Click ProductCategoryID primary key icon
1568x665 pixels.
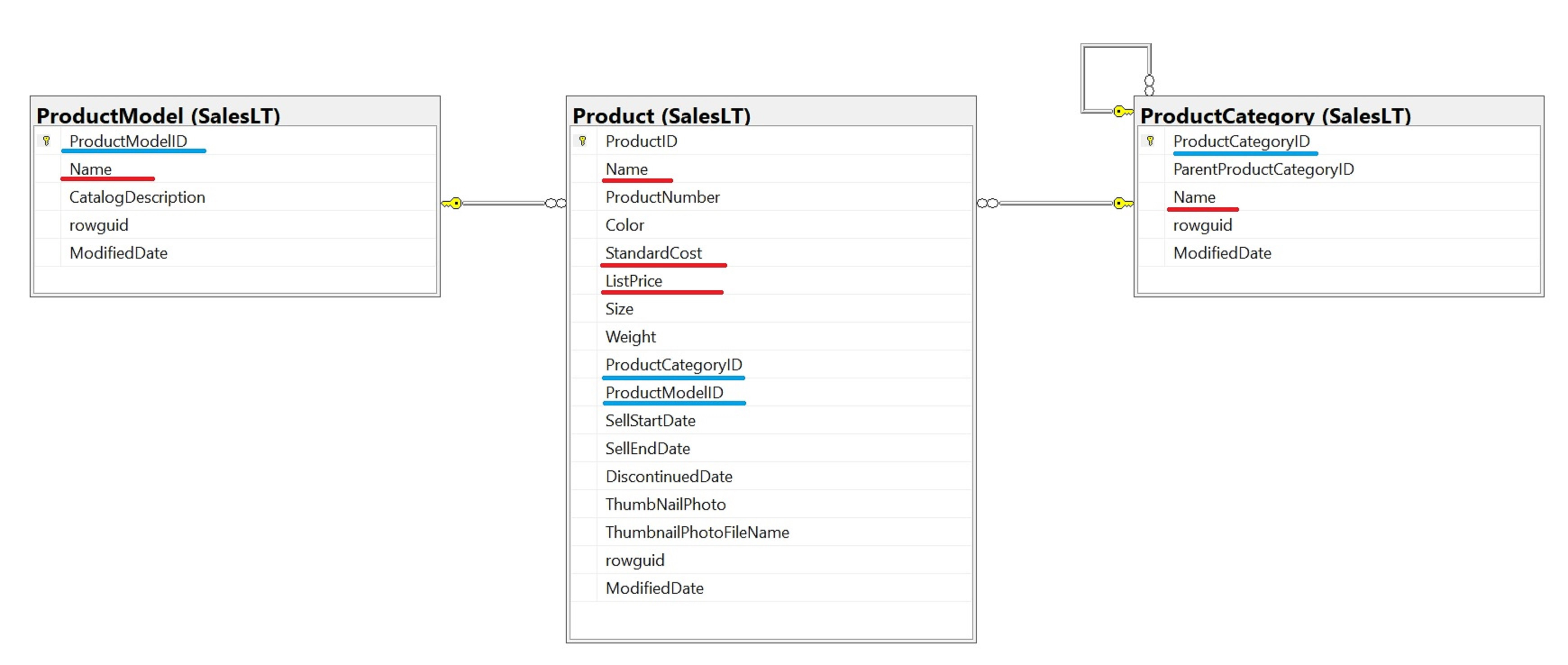coord(1150,141)
